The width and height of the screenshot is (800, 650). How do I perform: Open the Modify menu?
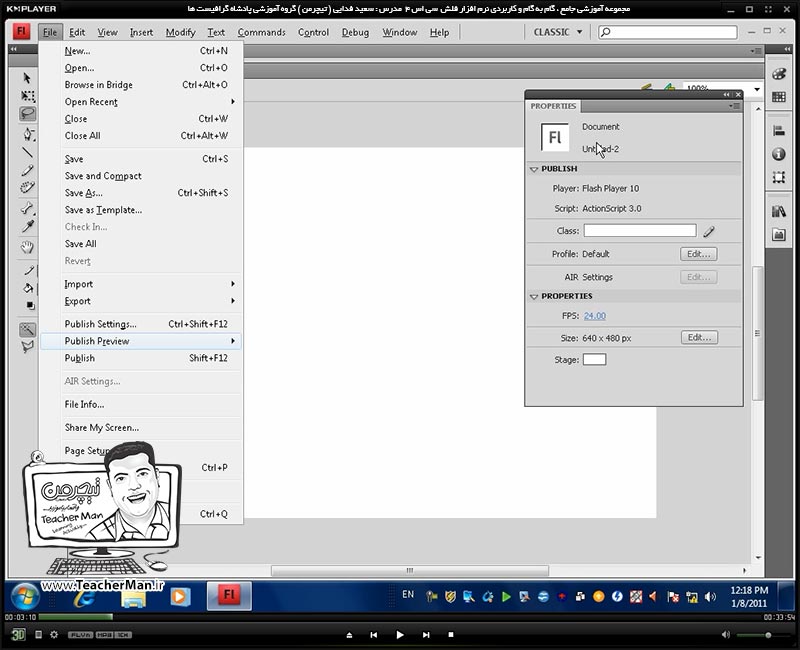tap(181, 32)
